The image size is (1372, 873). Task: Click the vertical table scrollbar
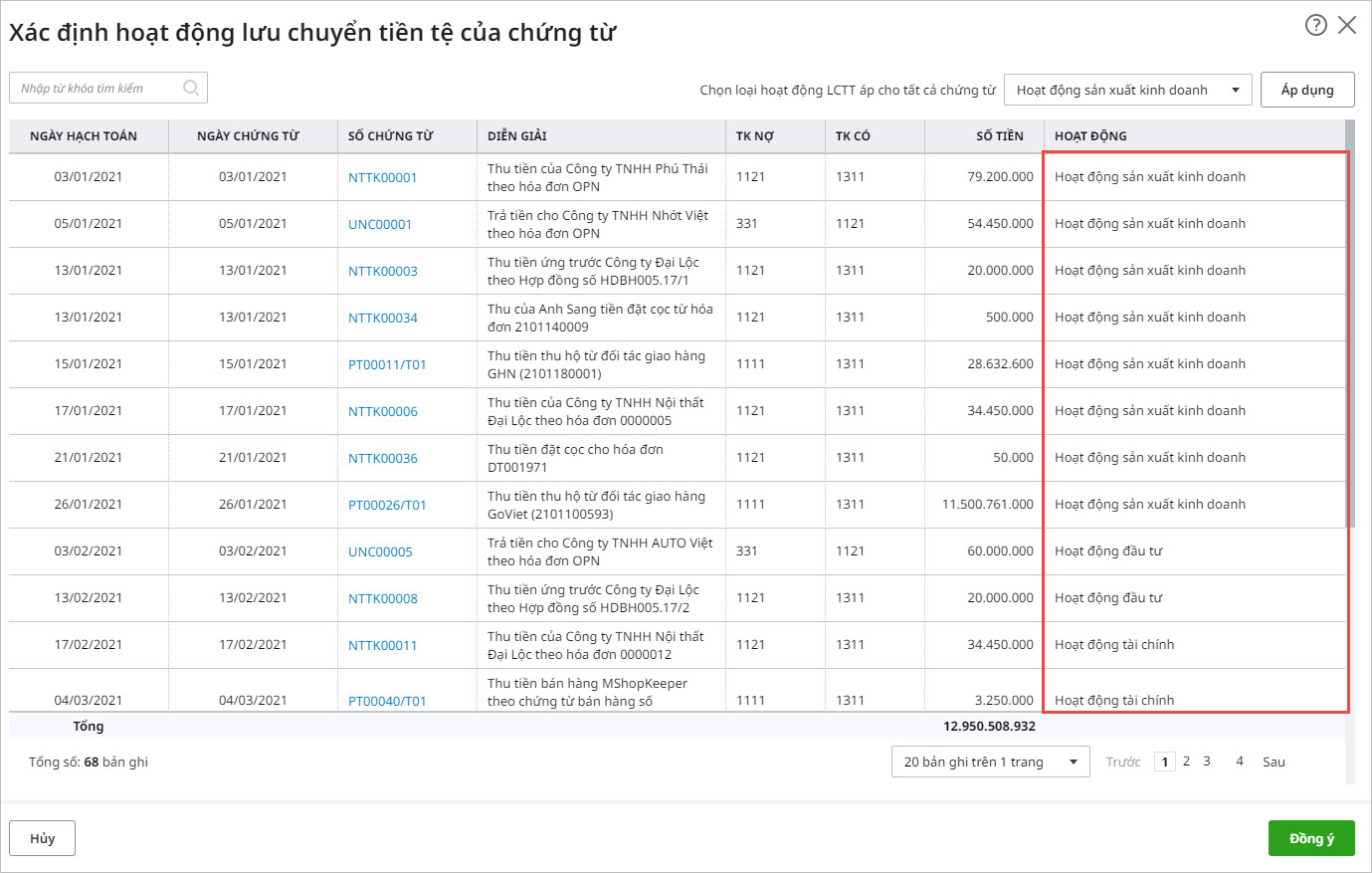[1349, 328]
